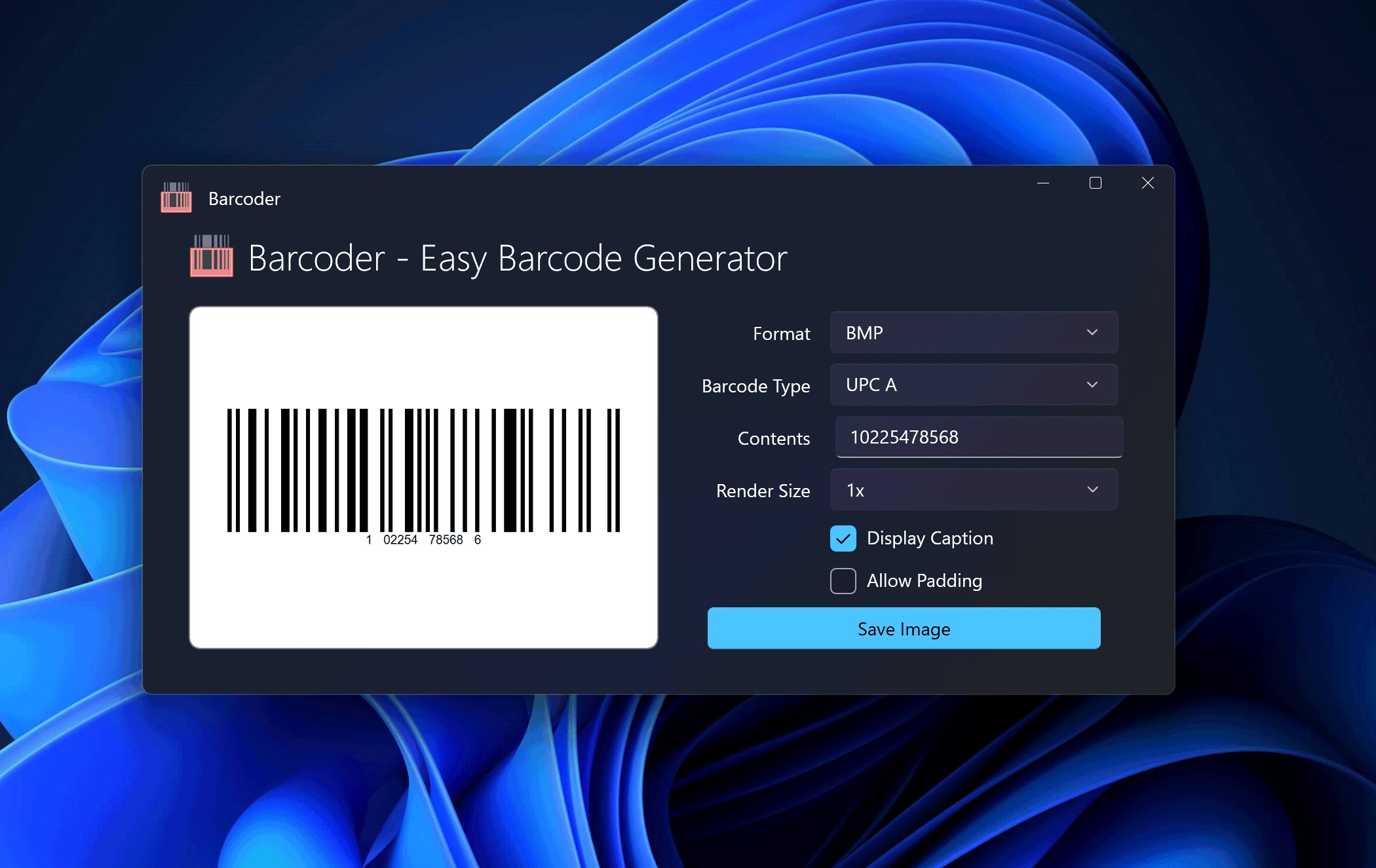Click the Barcoder title bar icon
Image resolution: width=1376 pixels, height=868 pixels.
coord(176,198)
